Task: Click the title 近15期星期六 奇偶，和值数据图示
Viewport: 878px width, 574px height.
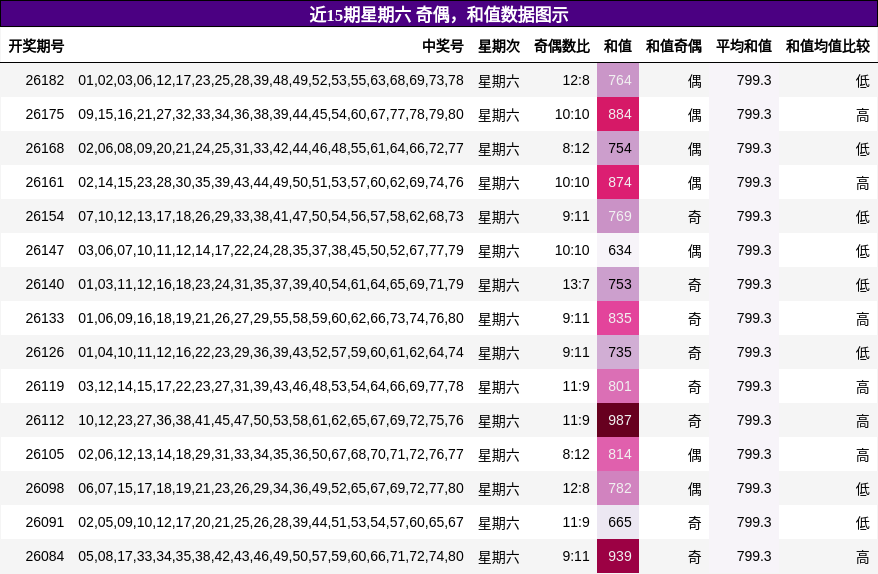Action: [438, 14]
